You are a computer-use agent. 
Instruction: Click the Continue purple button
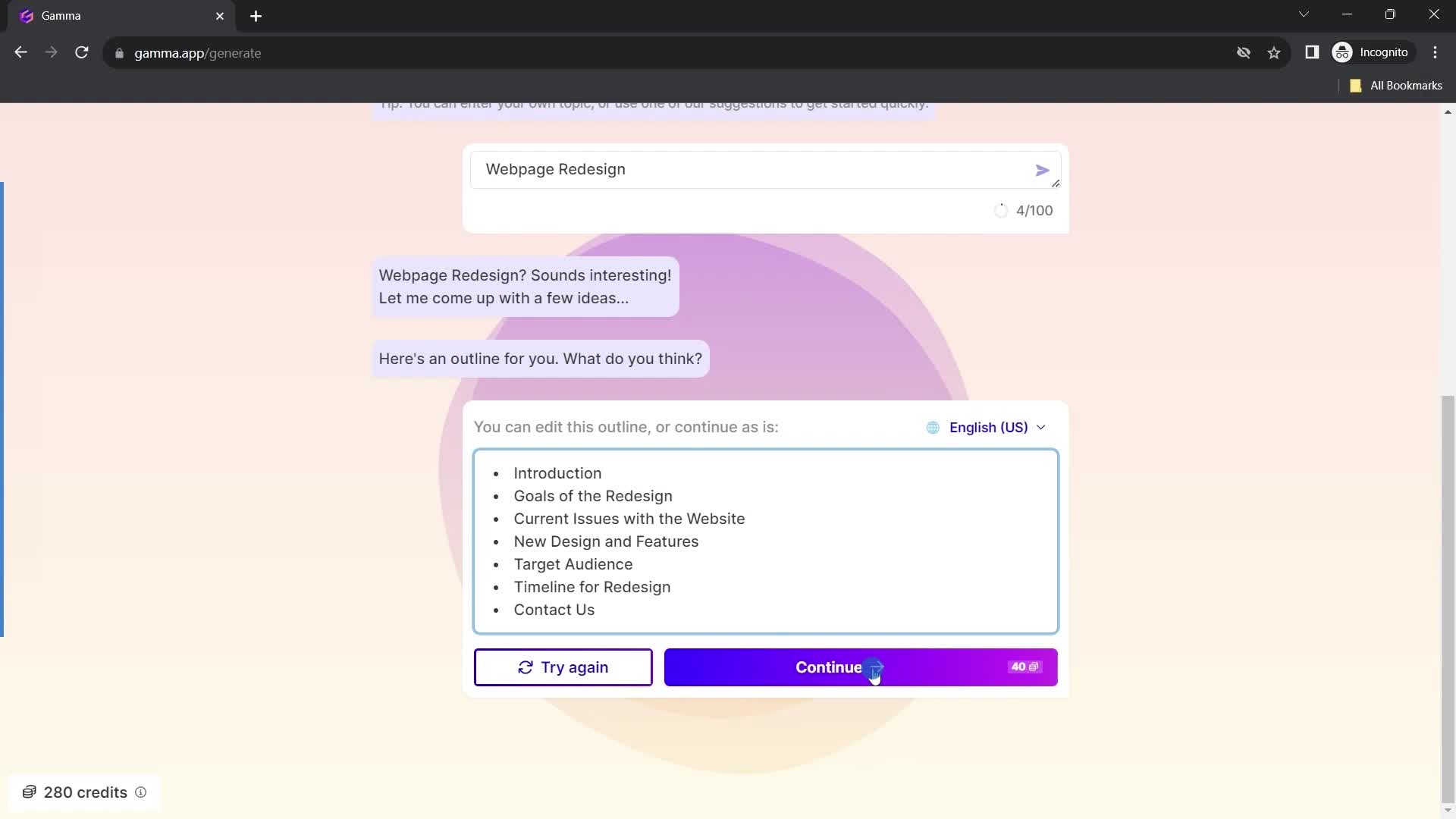(861, 667)
